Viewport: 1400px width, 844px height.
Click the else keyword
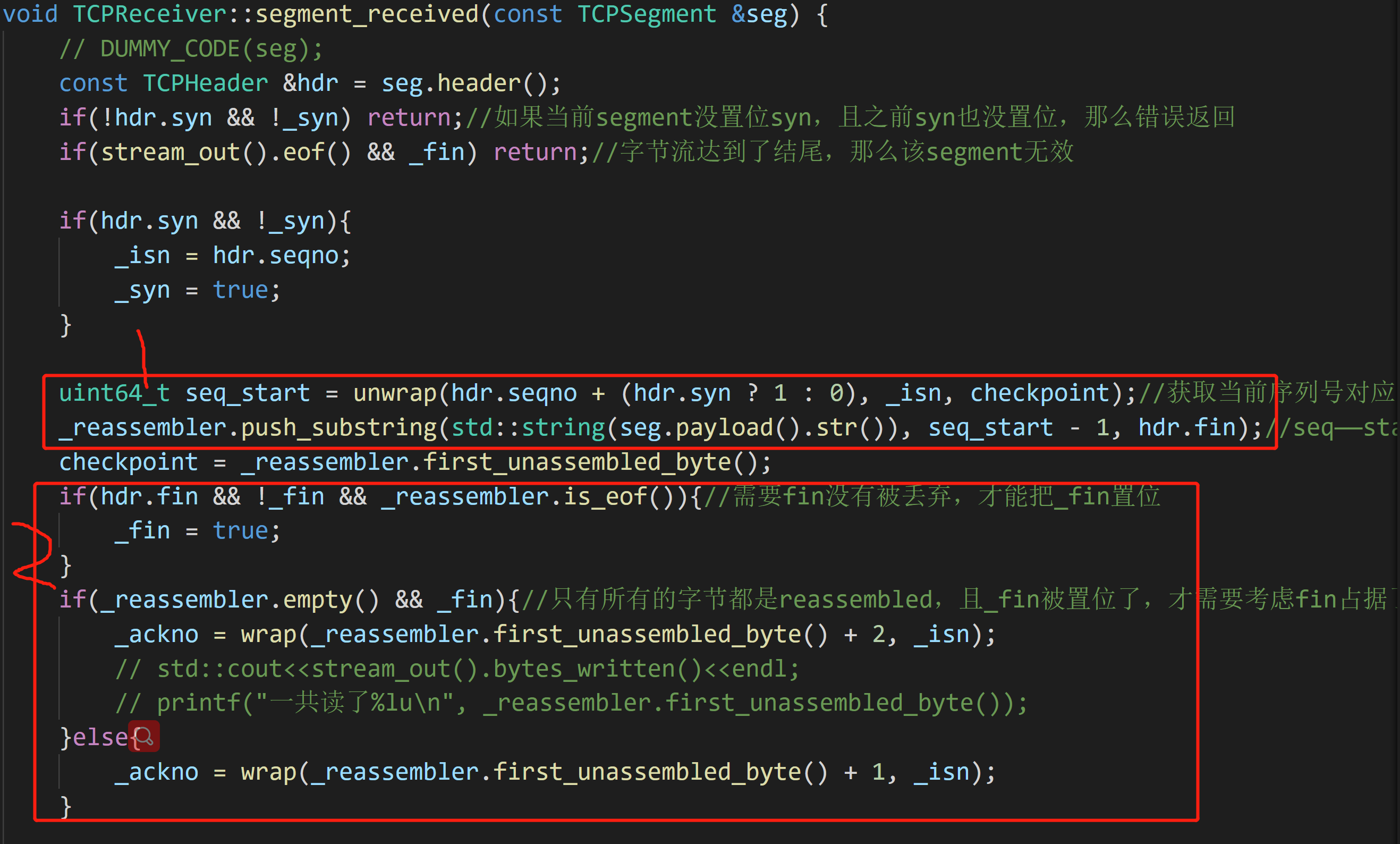(x=100, y=738)
